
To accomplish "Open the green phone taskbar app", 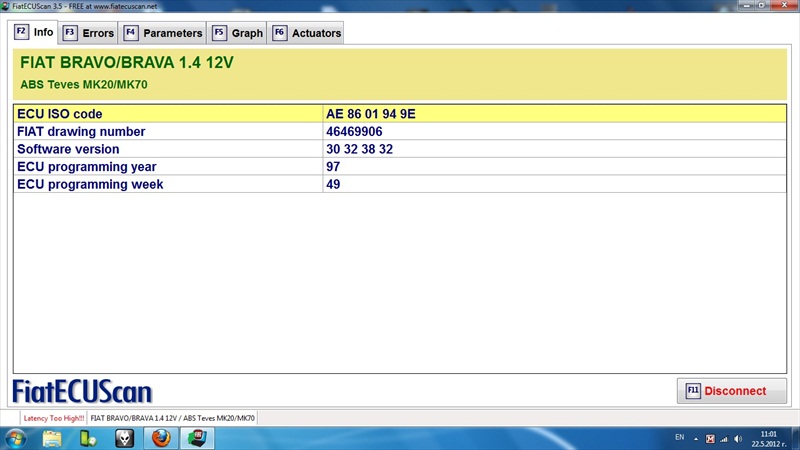I will coord(88,438).
